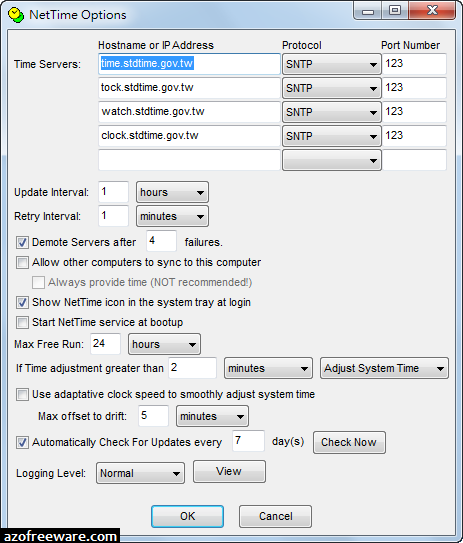Image resolution: width=463 pixels, height=543 pixels.
Task: Open Protocol dropdown for tock.stdtime.gov.tw
Action: pyautogui.click(x=332, y=88)
